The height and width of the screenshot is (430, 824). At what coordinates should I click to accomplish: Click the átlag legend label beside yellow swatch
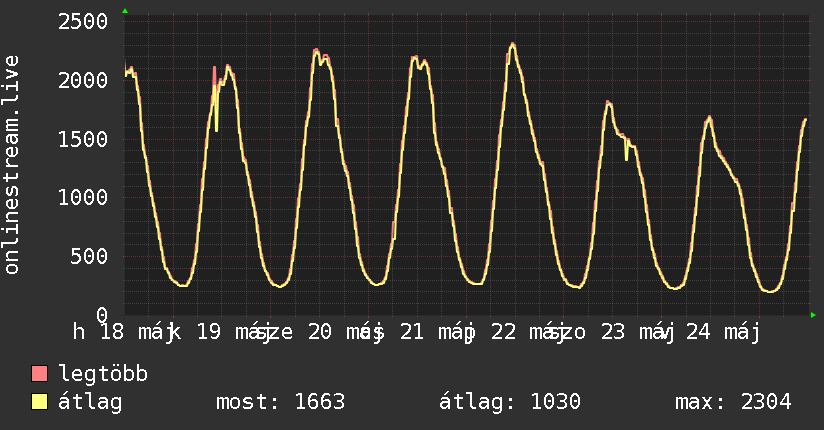pyautogui.click(x=90, y=402)
